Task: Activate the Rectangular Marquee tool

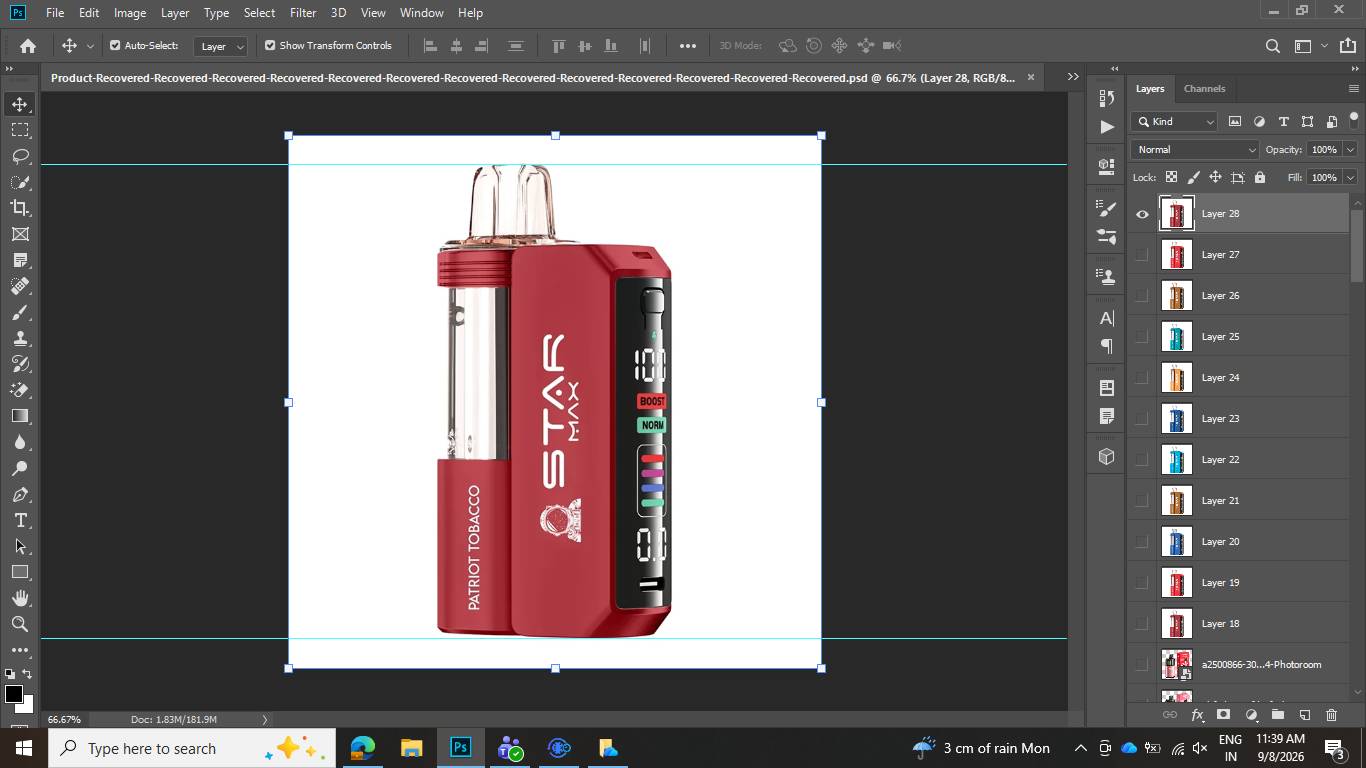Action: [x=20, y=130]
